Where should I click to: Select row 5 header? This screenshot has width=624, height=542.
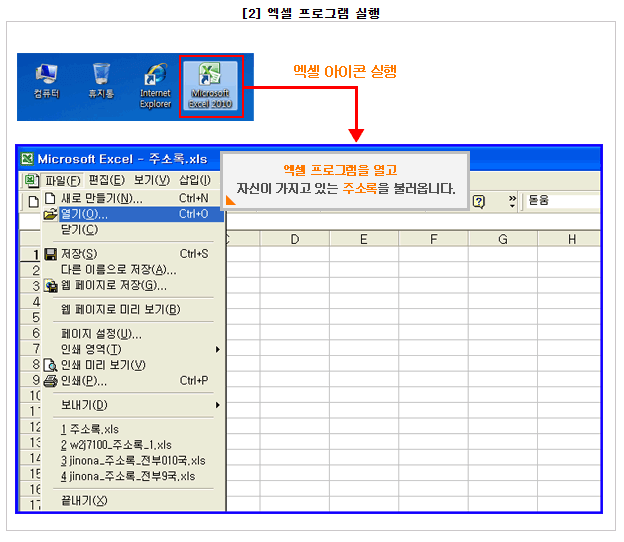[x=31, y=317]
